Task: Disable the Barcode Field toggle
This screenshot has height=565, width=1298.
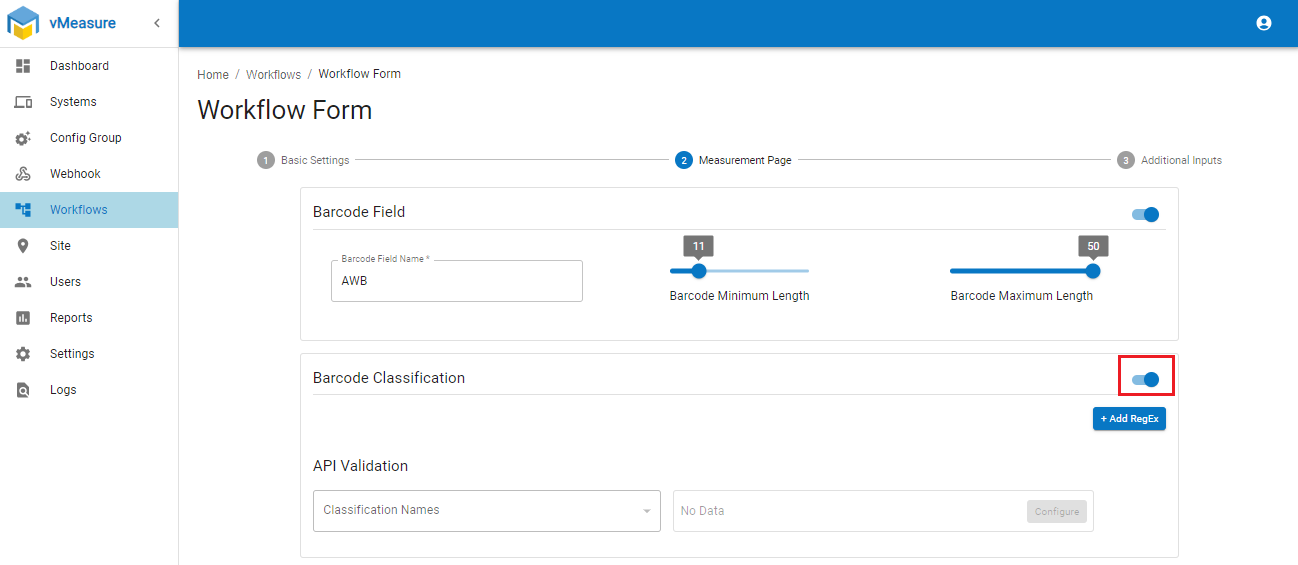Action: point(1146,214)
